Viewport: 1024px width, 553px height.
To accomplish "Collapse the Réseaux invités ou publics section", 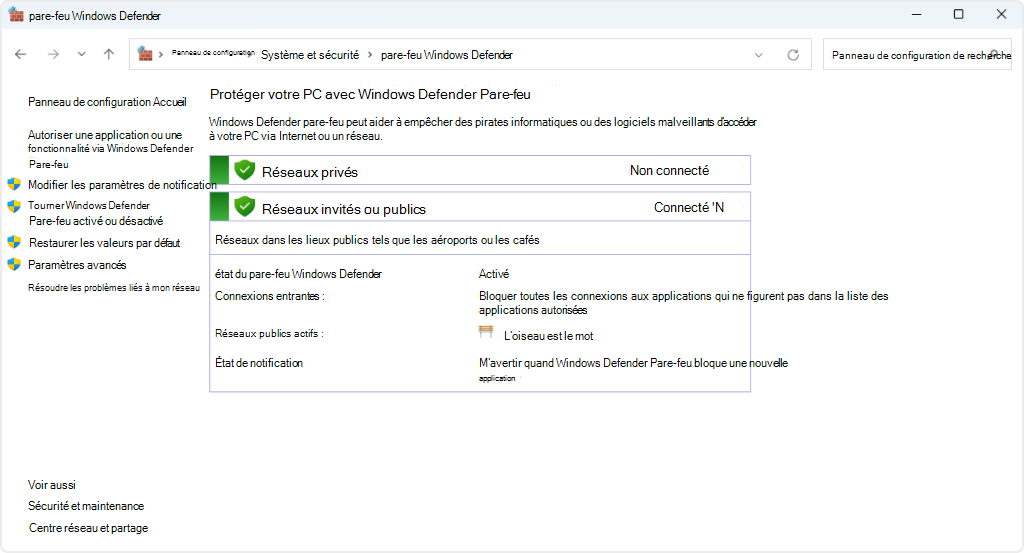I will coord(480,208).
